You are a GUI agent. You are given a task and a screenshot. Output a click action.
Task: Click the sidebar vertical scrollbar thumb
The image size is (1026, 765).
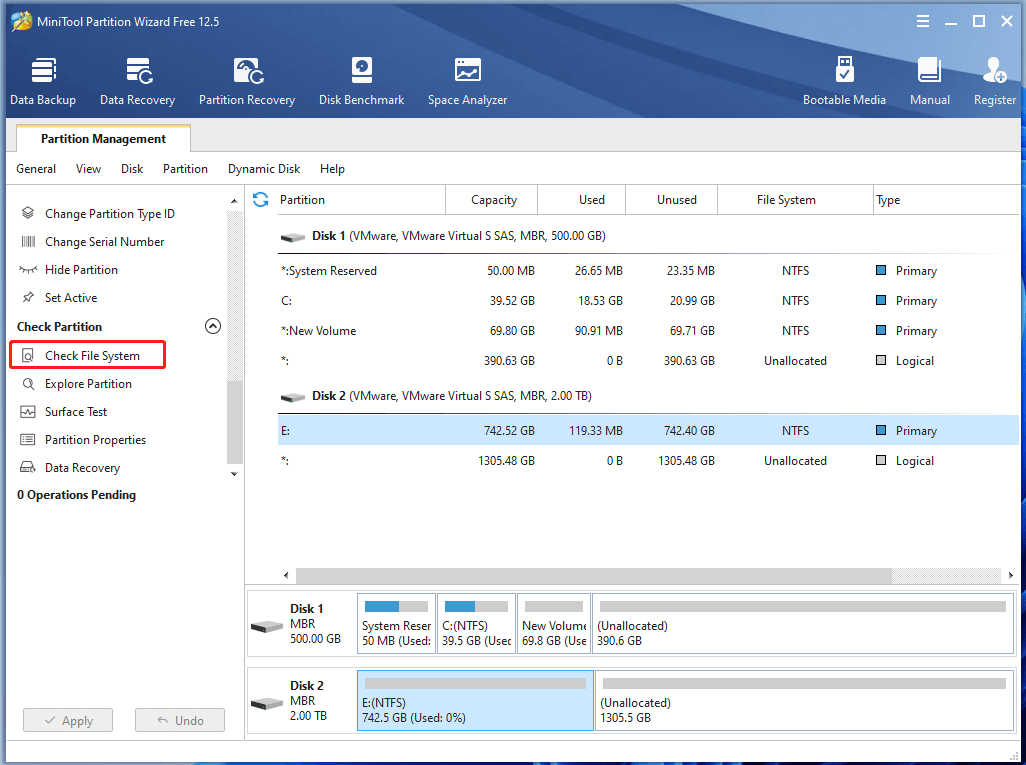[x=234, y=421]
